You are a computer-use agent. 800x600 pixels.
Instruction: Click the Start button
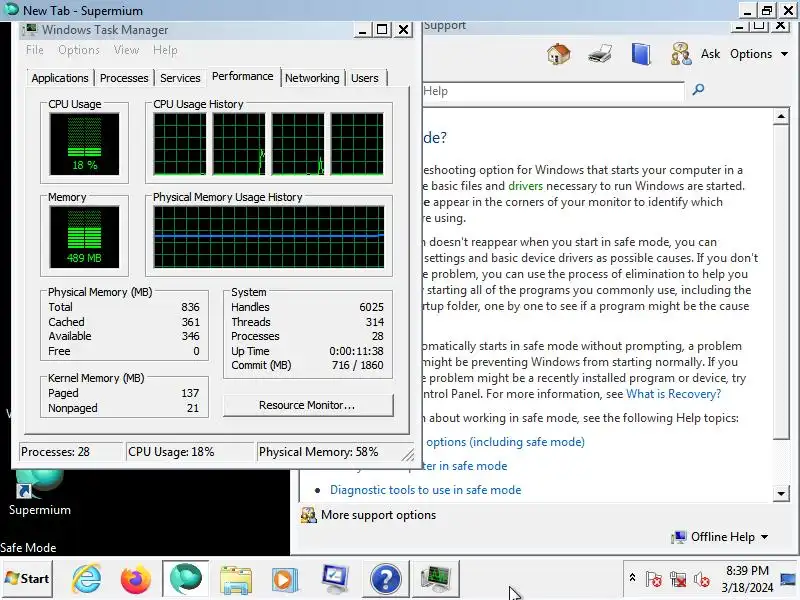point(27,579)
